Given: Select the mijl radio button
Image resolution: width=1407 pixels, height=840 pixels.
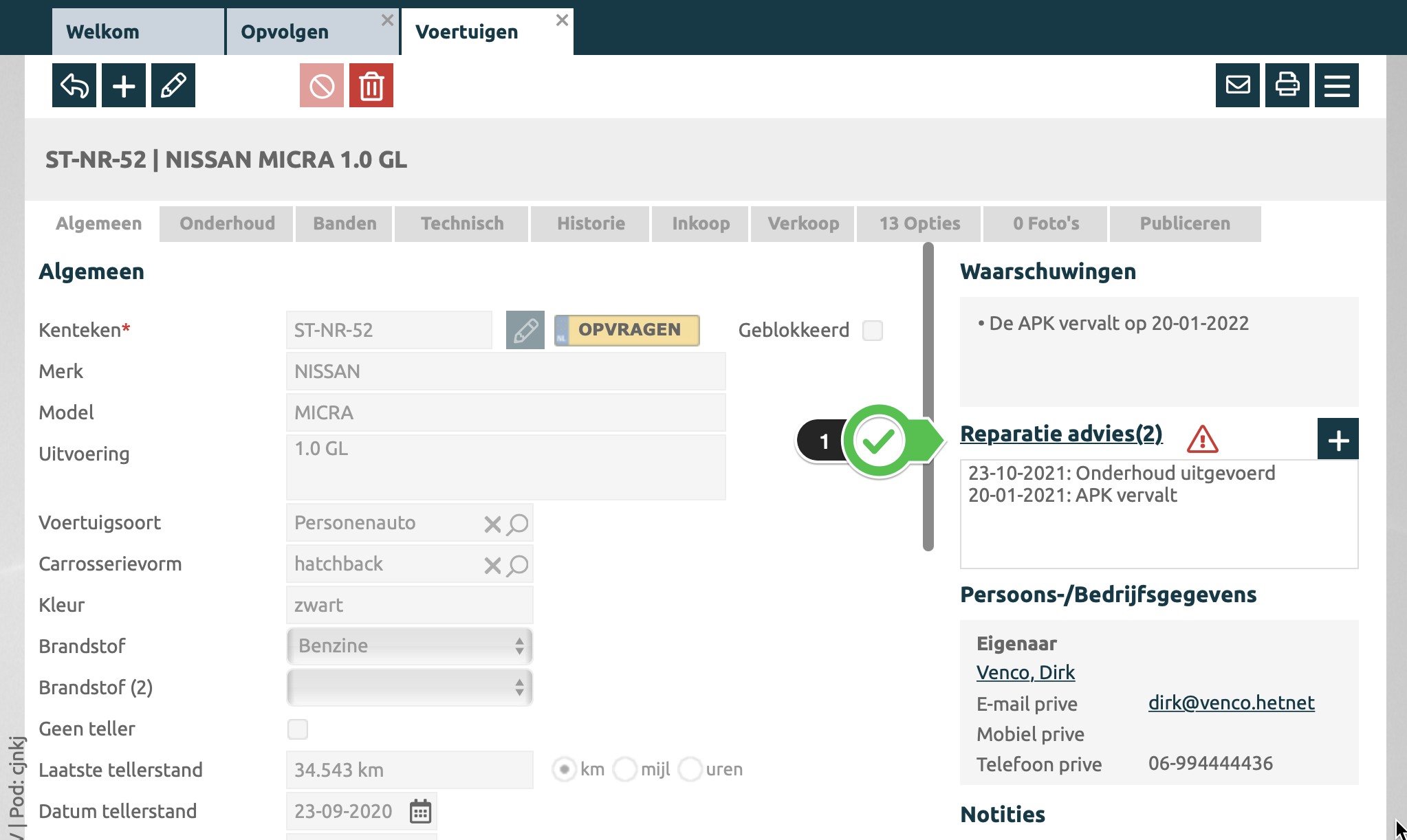Looking at the screenshot, I should click(624, 769).
